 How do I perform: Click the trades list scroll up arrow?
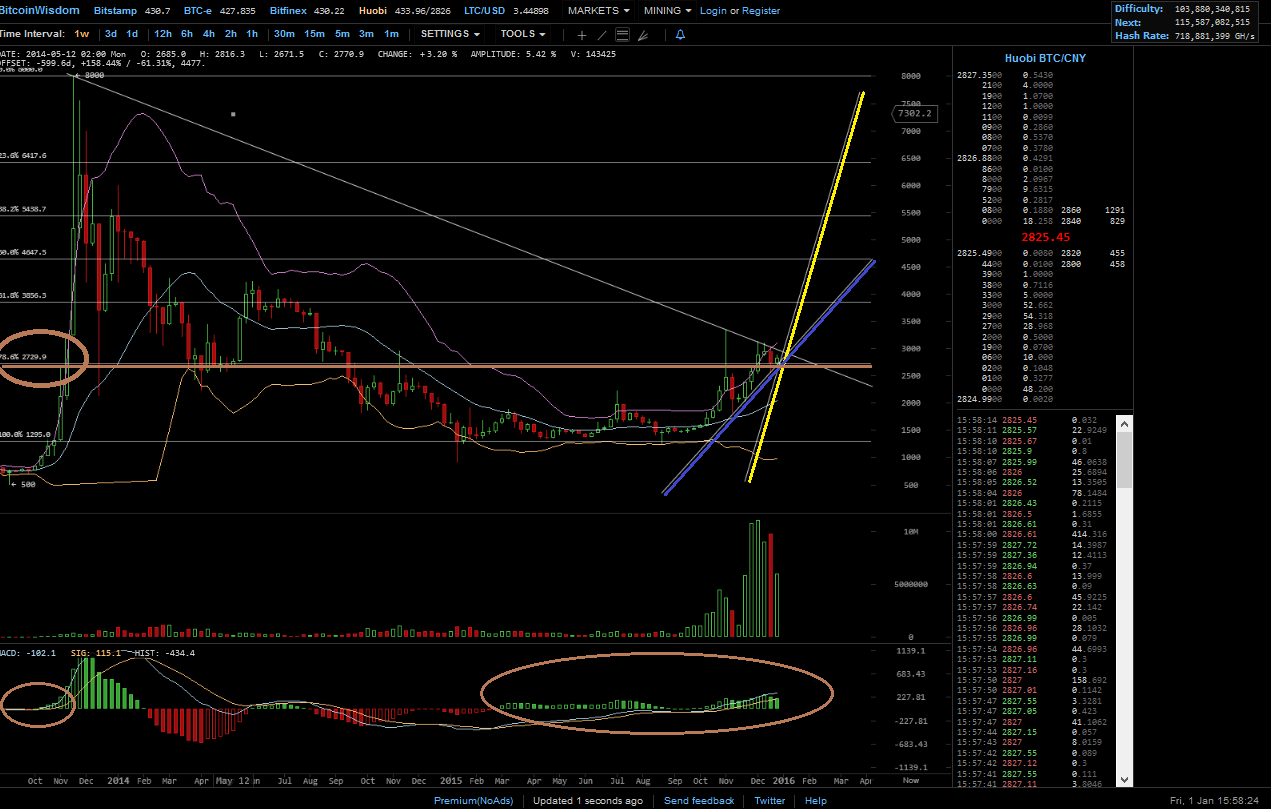click(1125, 423)
